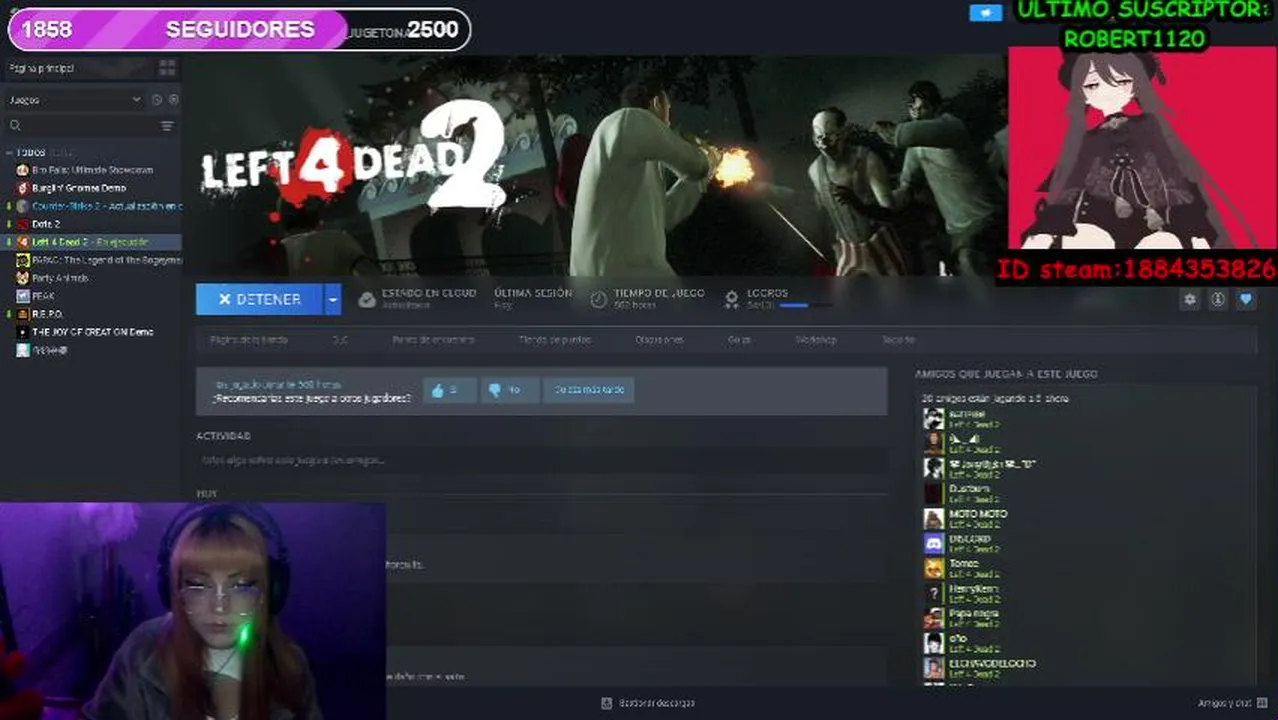
Task: Click the activity post input field
Action: [x=541, y=460]
